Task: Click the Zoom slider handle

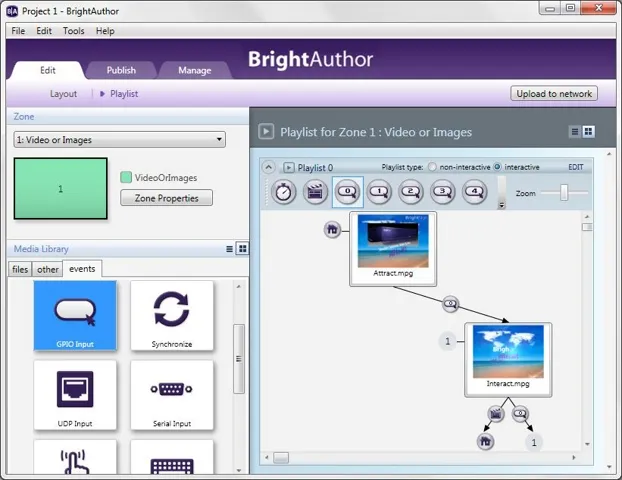Action: point(564,192)
